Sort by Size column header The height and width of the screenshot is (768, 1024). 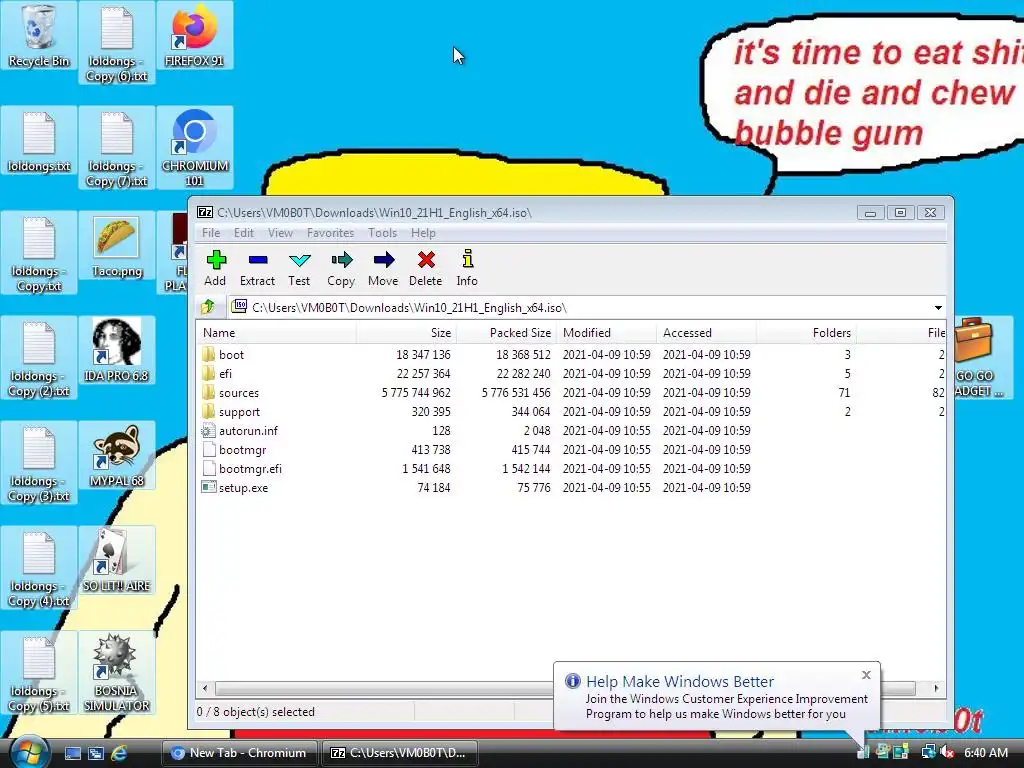tap(406, 332)
